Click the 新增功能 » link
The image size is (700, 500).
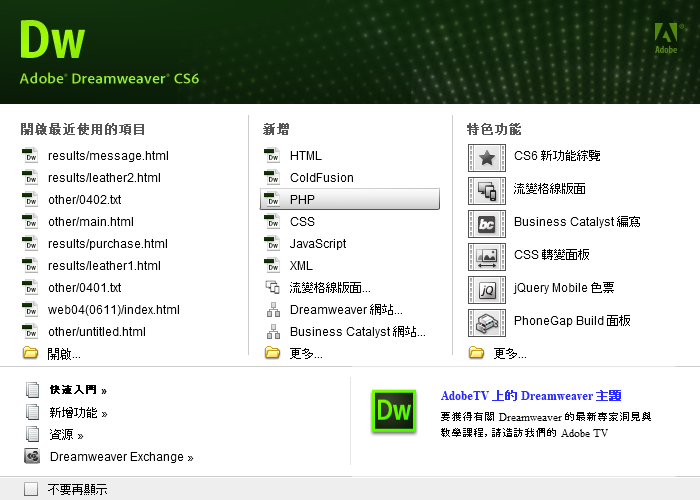[x=77, y=413]
